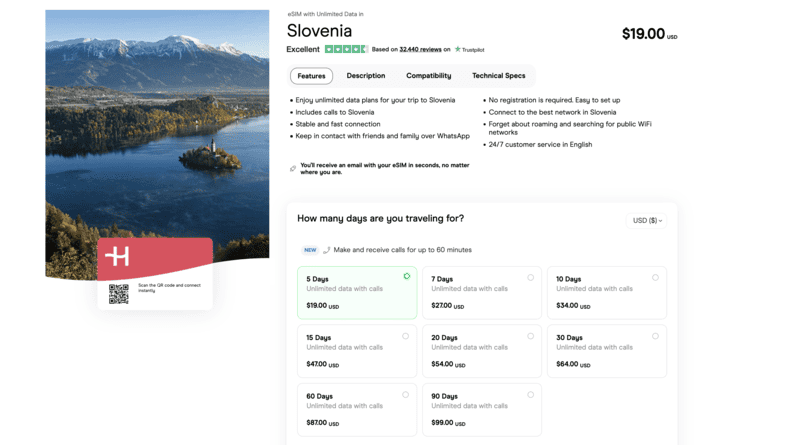Viewport: 800px width, 445px height.
Task: Click the email send icon by delivery note
Action: 293,168
